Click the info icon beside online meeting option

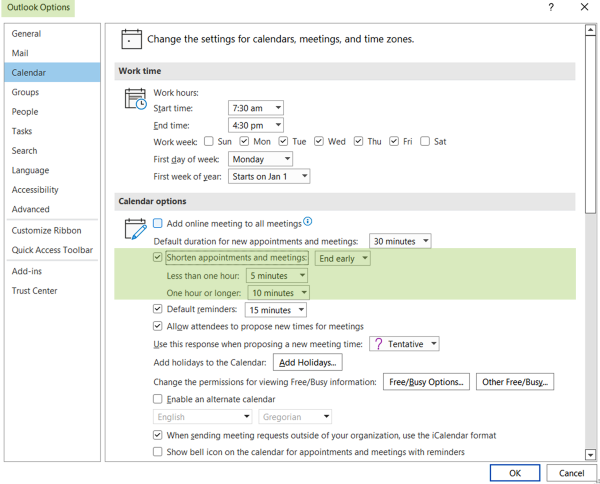[308, 221]
